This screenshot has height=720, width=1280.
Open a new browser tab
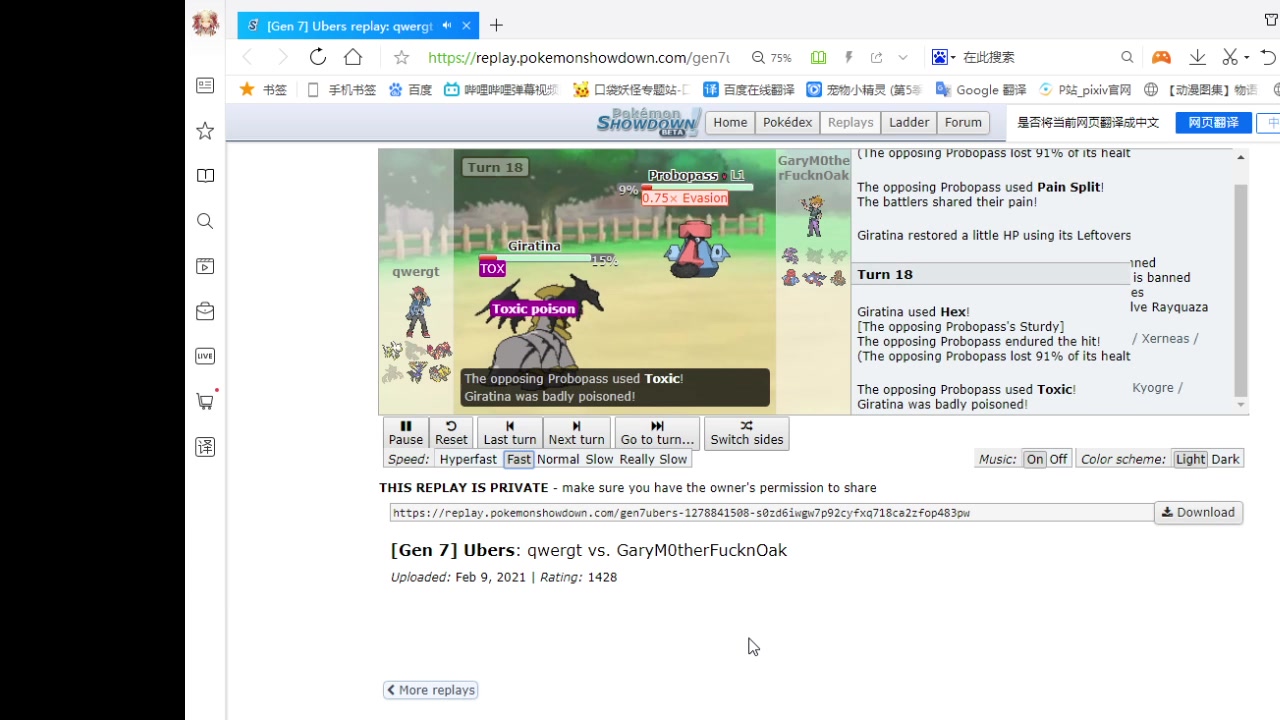496,25
